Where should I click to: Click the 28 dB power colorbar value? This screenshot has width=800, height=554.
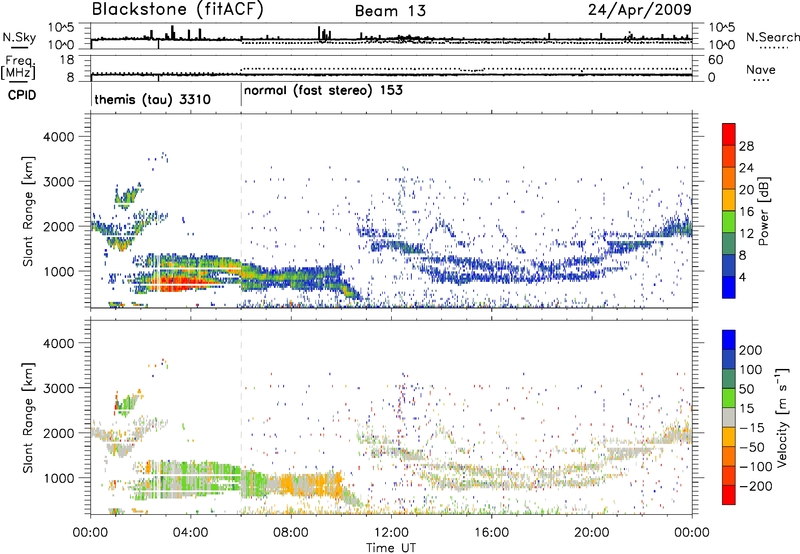point(746,146)
